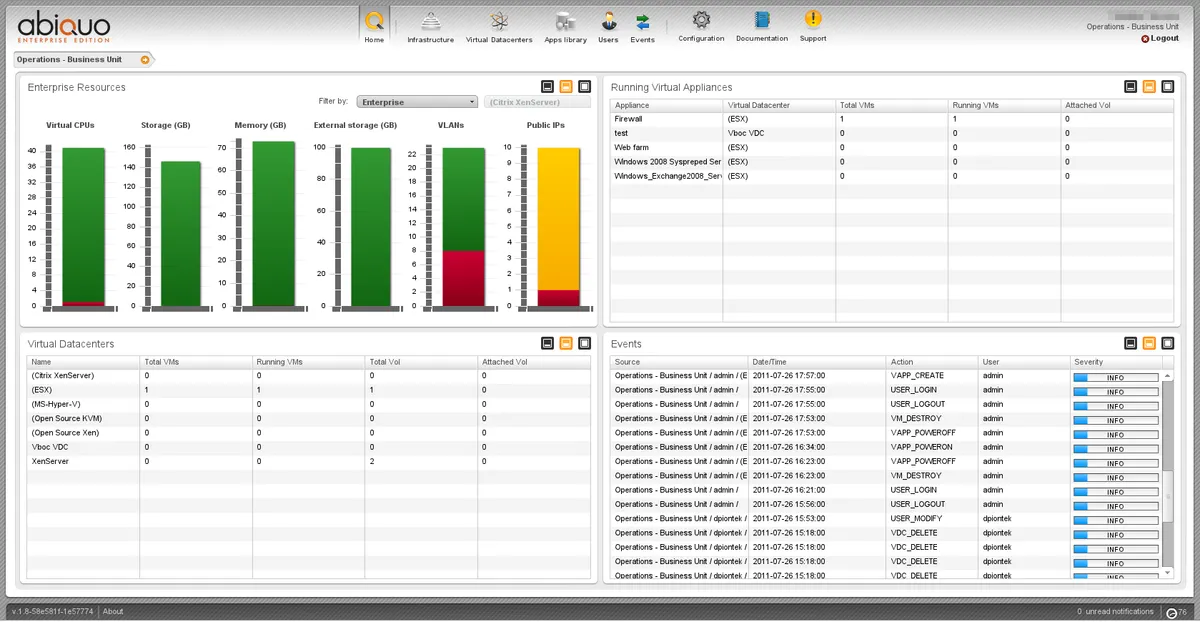Select the Web farm appliance row
The width and height of the screenshot is (1200, 622).
point(892,147)
